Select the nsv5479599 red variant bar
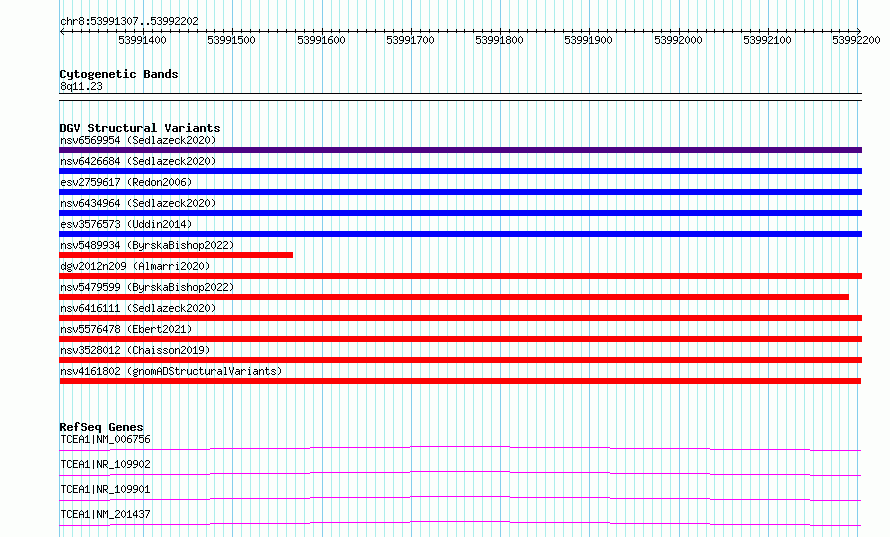The height and width of the screenshot is (537, 890). click(x=454, y=297)
